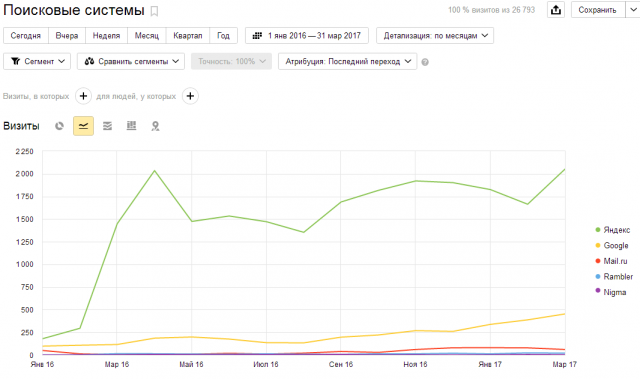Image resolution: width=640 pixels, height=379 pixels.
Task: Open the date range picker field
Action: 307,35
